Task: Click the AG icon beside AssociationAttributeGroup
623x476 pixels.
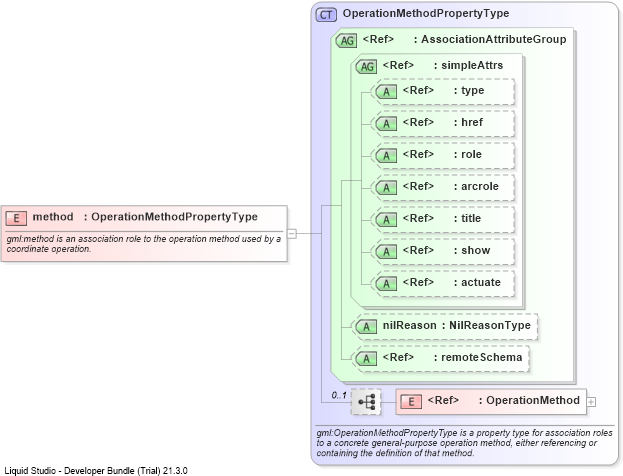Action: tap(346, 41)
